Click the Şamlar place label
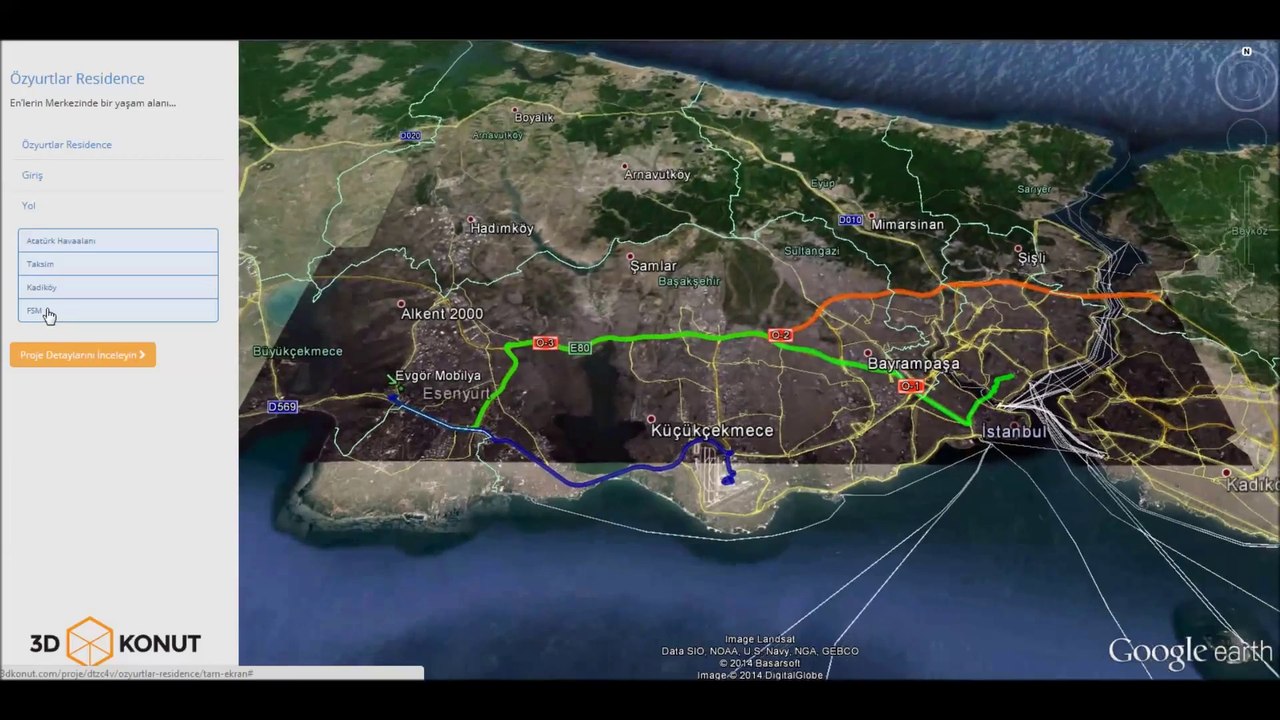 pos(653,266)
